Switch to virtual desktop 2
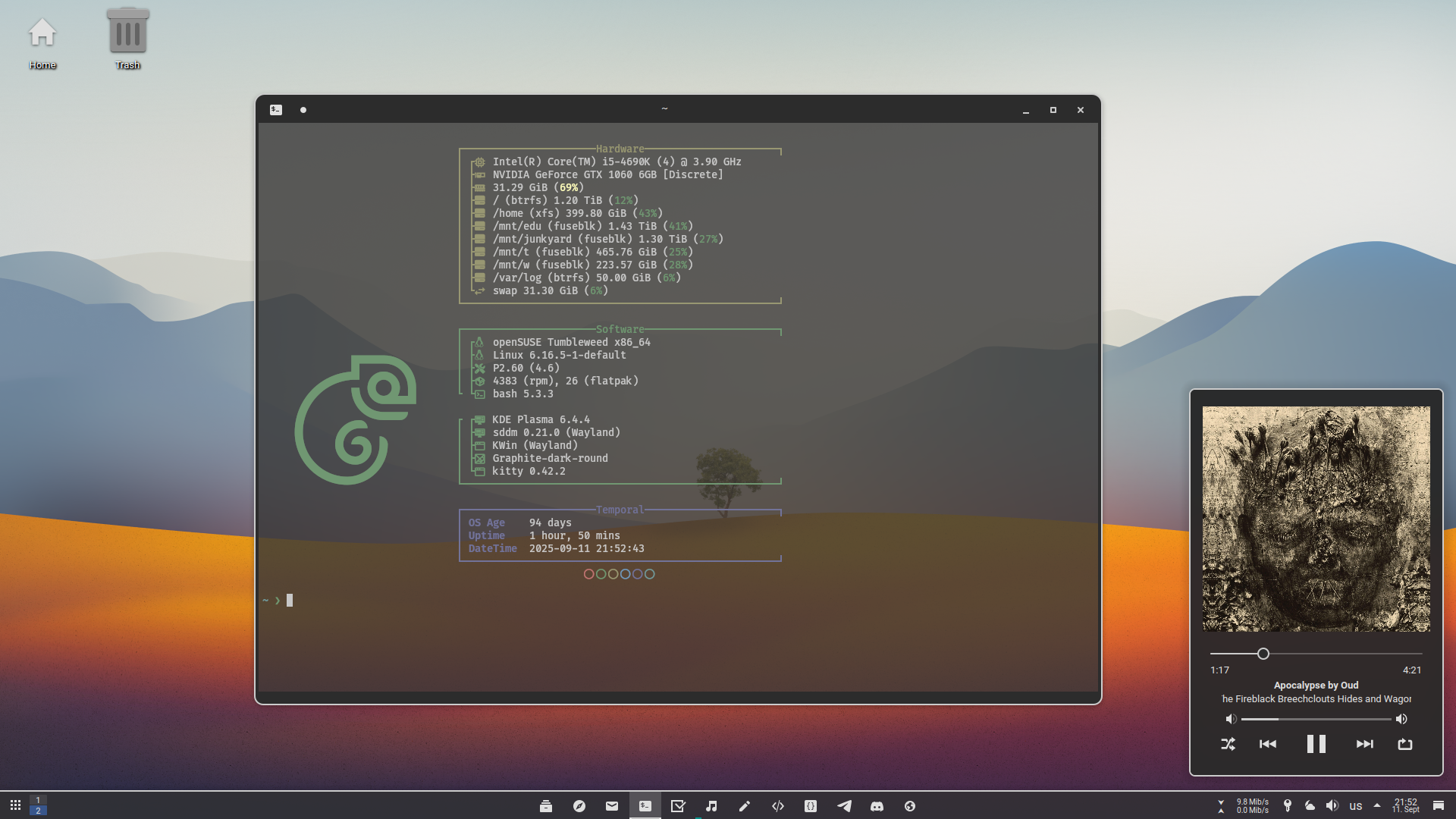 click(x=38, y=811)
